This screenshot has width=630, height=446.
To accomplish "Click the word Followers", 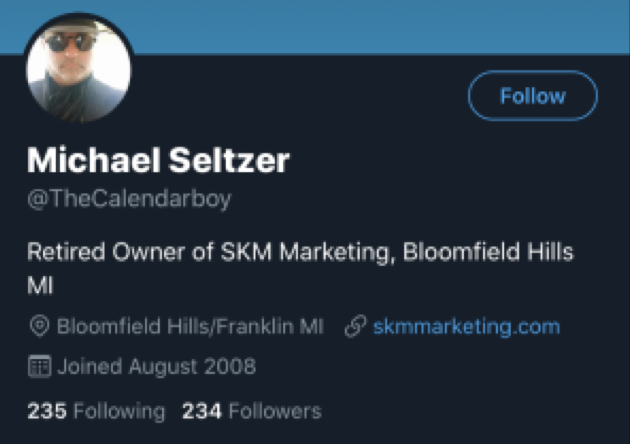I will (x=275, y=411).
